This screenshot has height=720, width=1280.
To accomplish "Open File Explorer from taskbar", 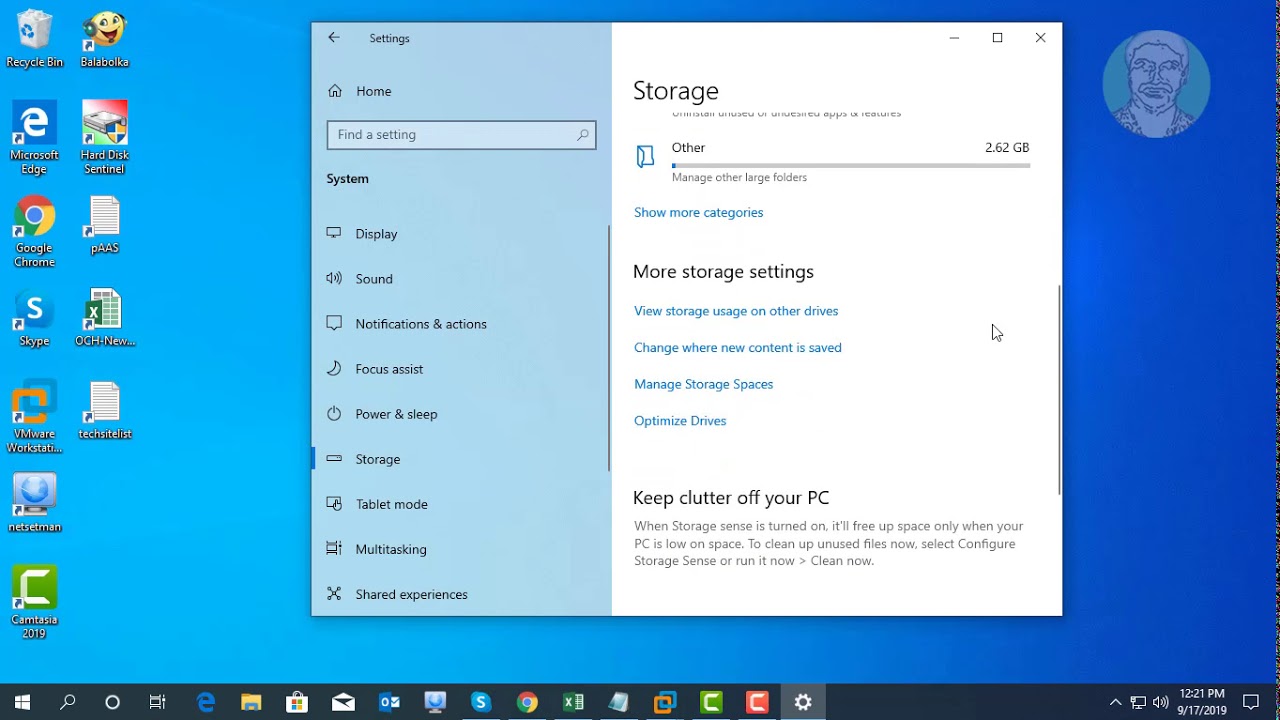I will click(251, 702).
